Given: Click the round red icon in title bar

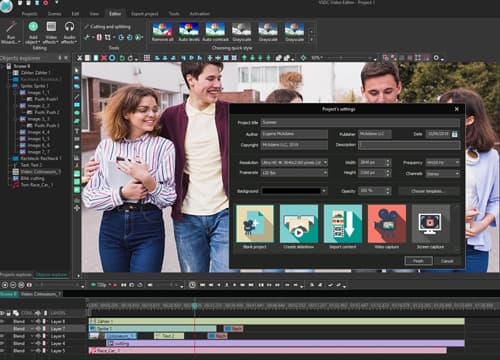Looking at the screenshot, I should [x=46, y=3].
